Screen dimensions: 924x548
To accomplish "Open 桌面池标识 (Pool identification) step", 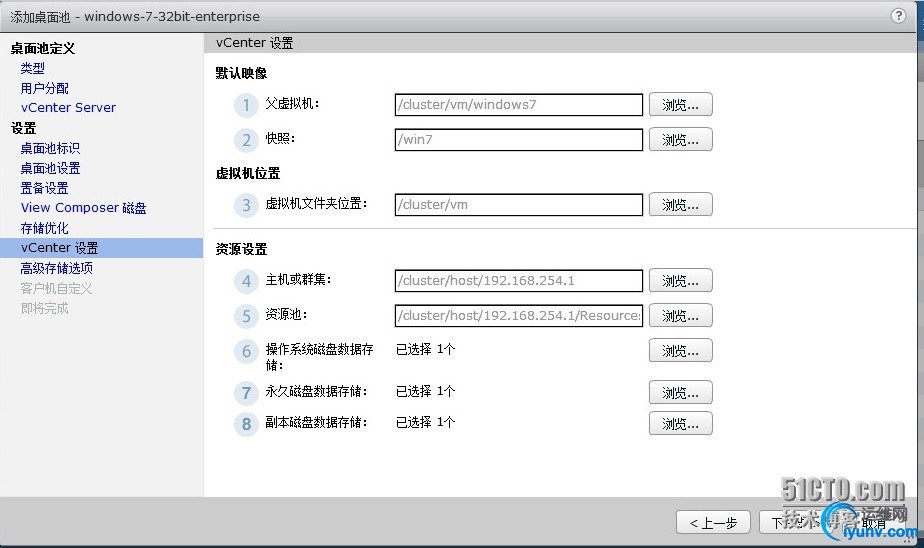I will click(x=50, y=148).
